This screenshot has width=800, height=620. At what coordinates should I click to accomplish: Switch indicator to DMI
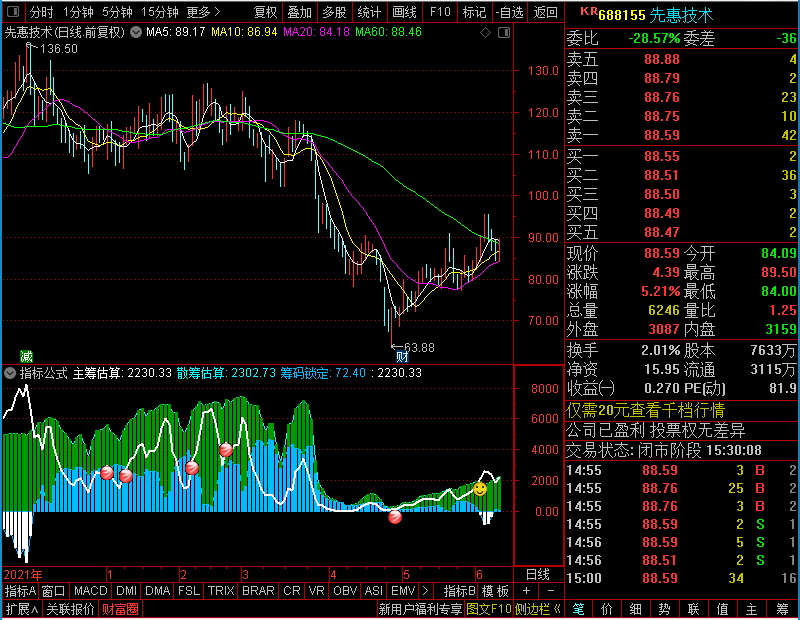point(126,591)
